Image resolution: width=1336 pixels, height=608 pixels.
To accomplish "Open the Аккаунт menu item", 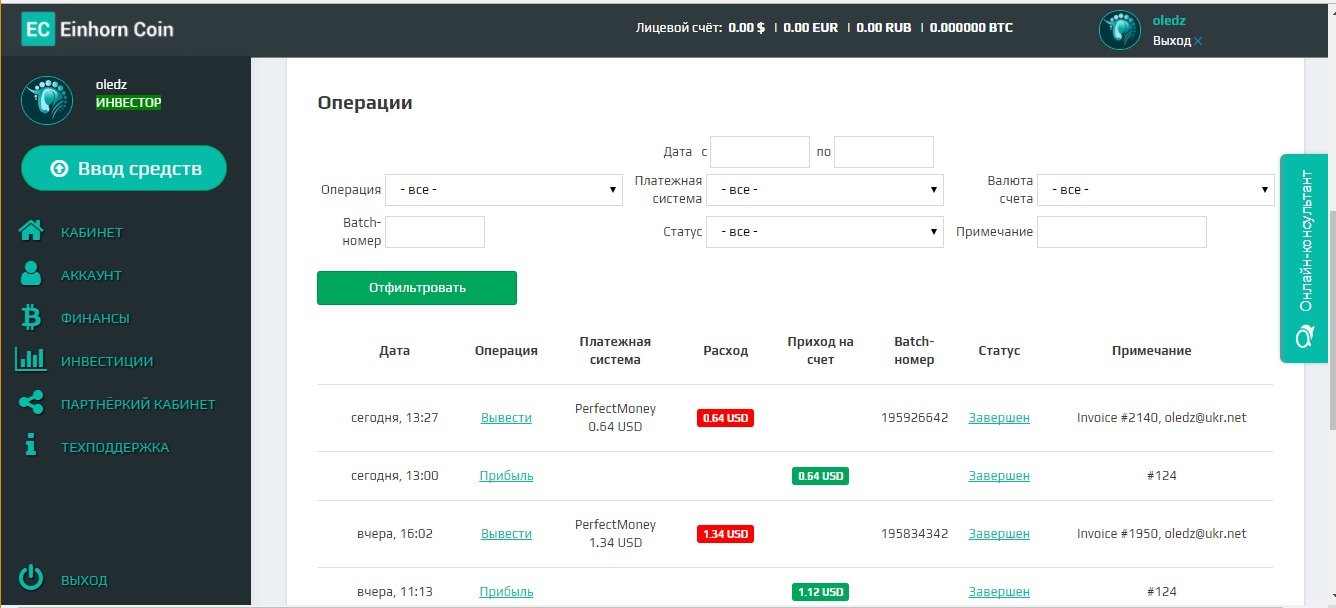I will click(x=91, y=275).
